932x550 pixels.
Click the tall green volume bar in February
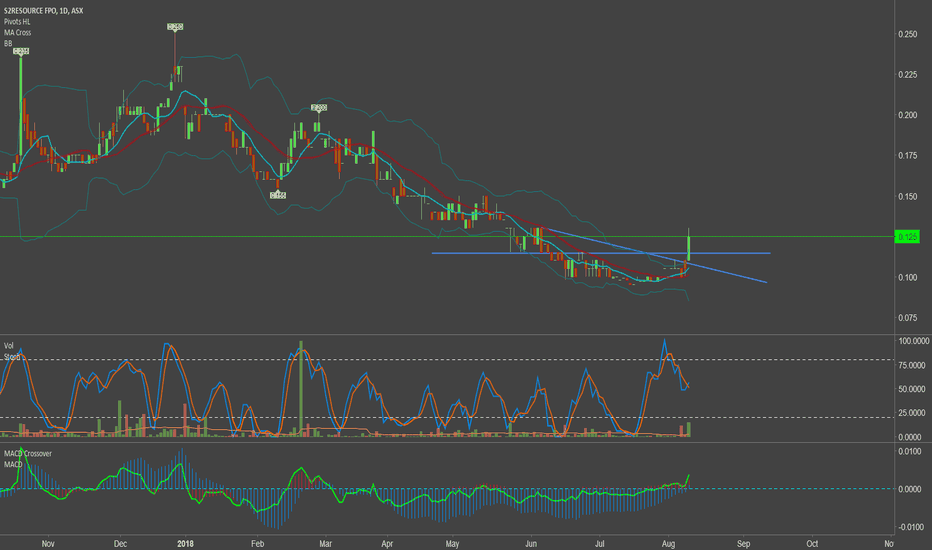(301, 389)
